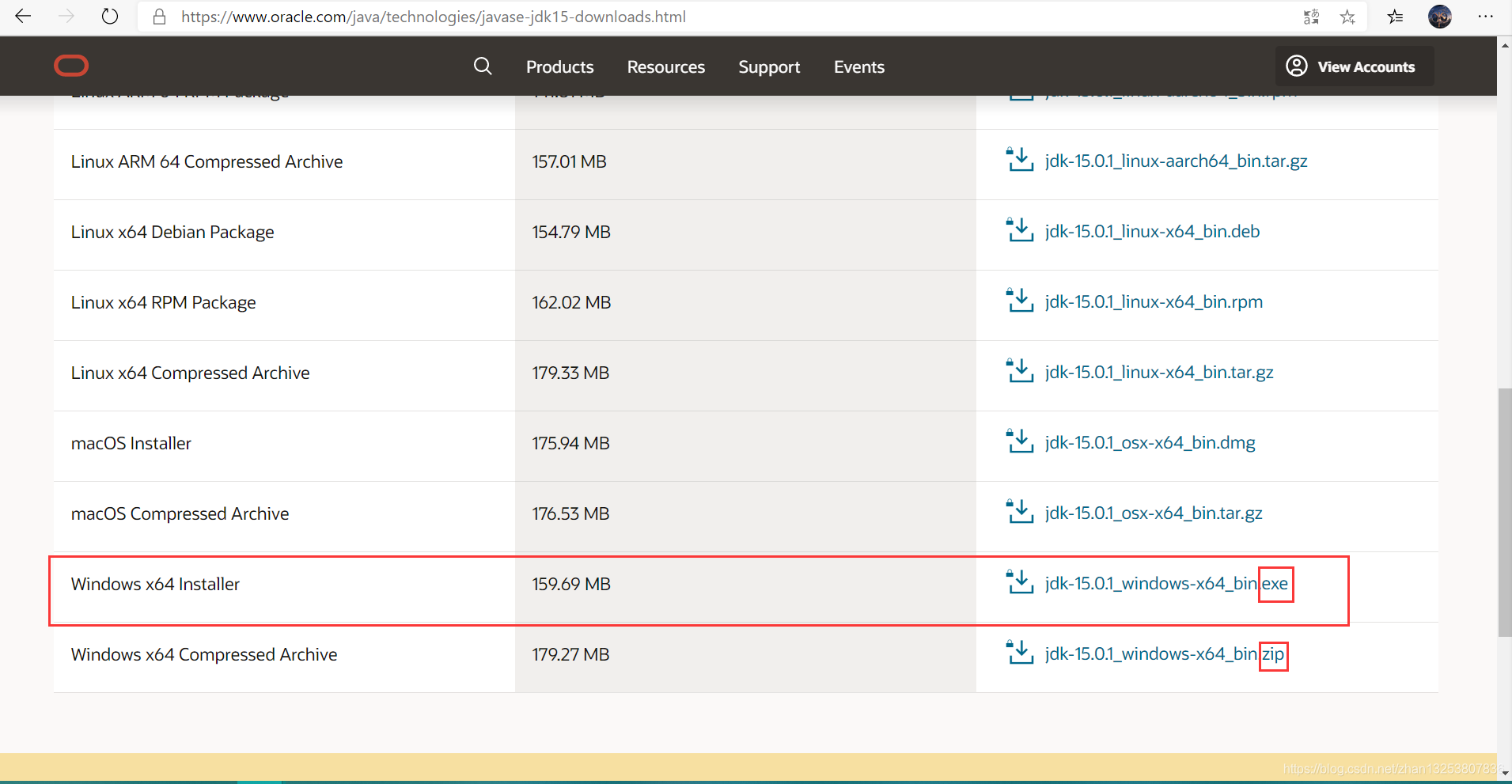Download jdk-15.0.1_osx-x64_bin.tar.gz
The width and height of the screenshot is (1512, 784).
pyautogui.click(x=1154, y=513)
